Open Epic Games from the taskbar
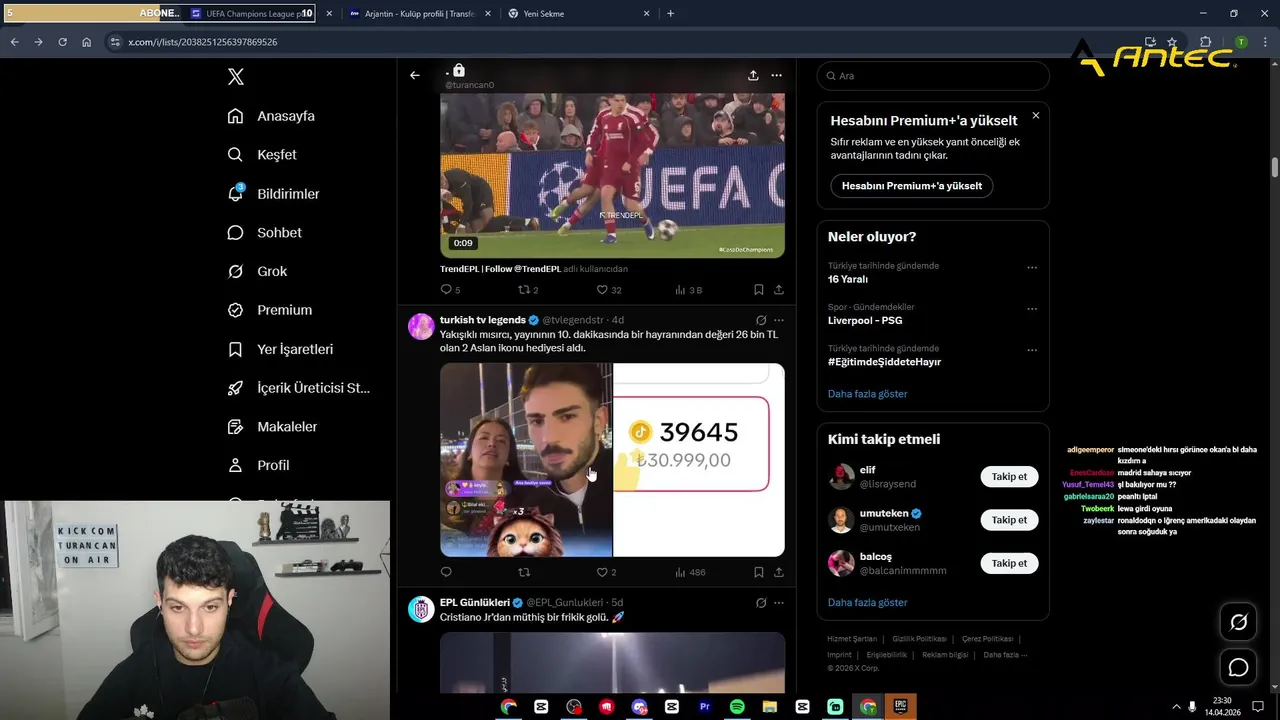This screenshot has height=720, width=1280. pyautogui.click(x=900, y=707)
